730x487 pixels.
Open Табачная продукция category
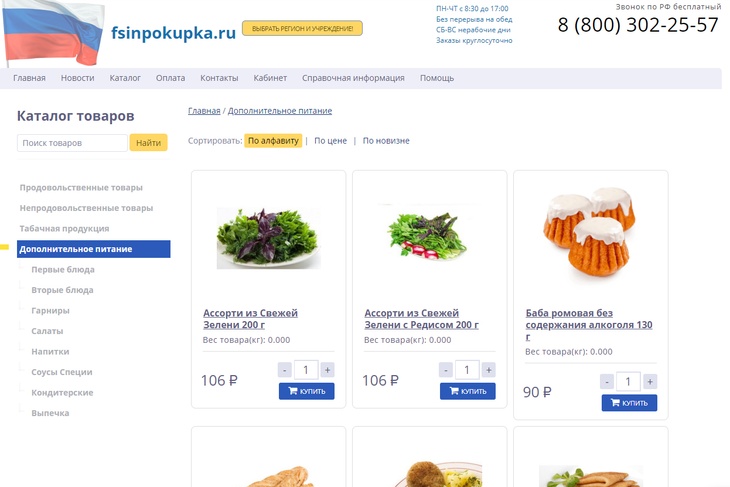[64, 229]
